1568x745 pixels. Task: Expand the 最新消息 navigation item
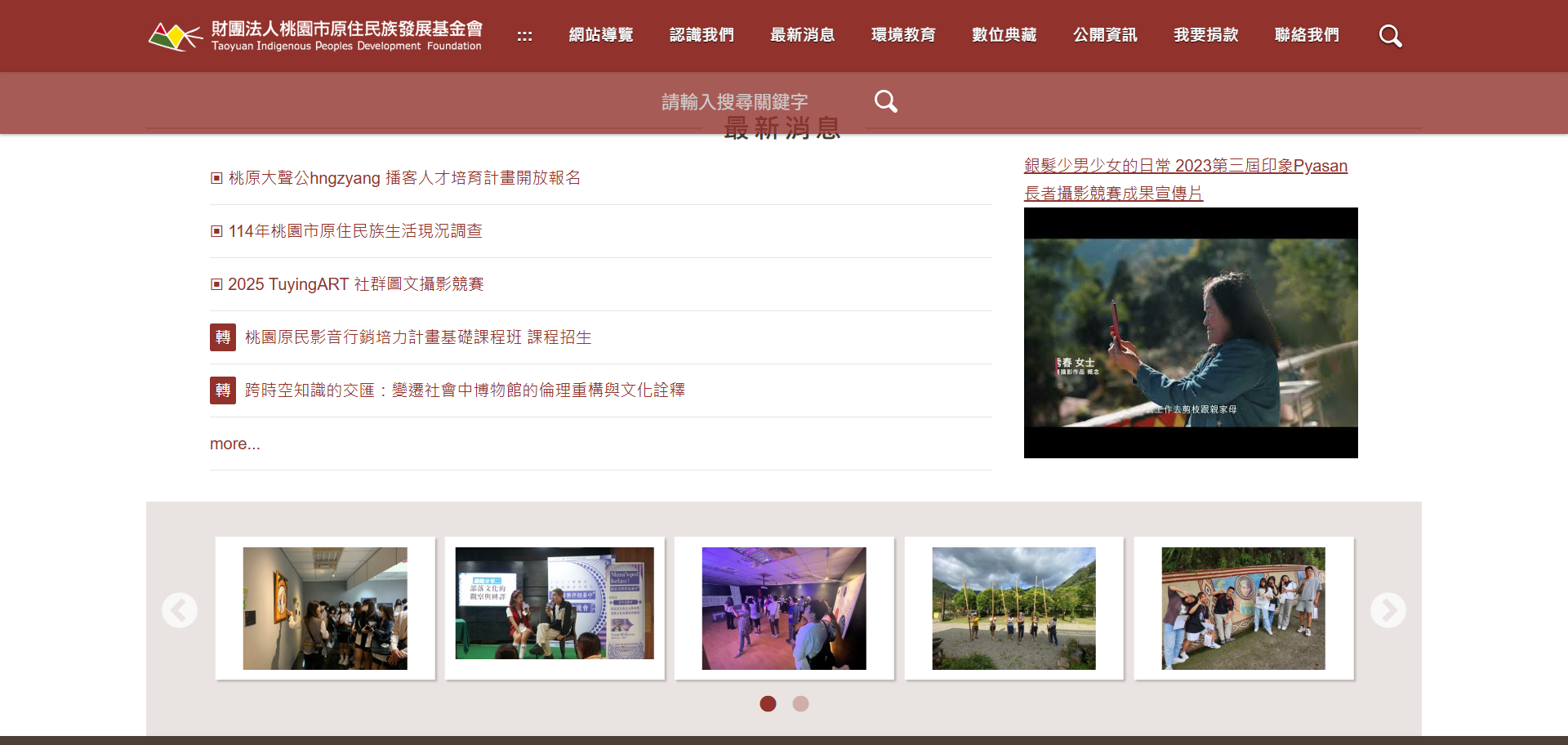pyautogui.click(x=802, y=35)
